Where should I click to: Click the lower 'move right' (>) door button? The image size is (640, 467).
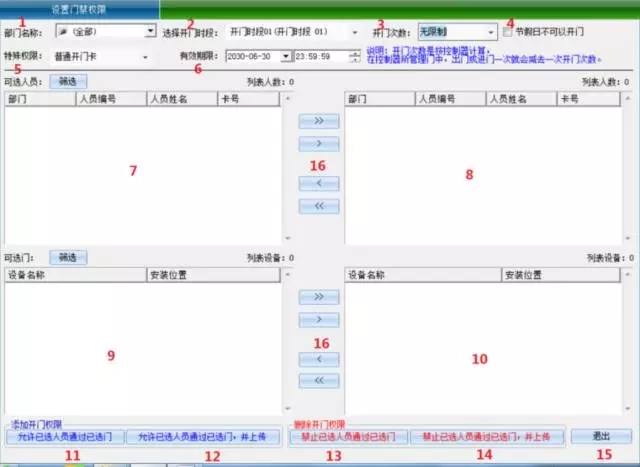pyautogui.click(x=319, y=321)
